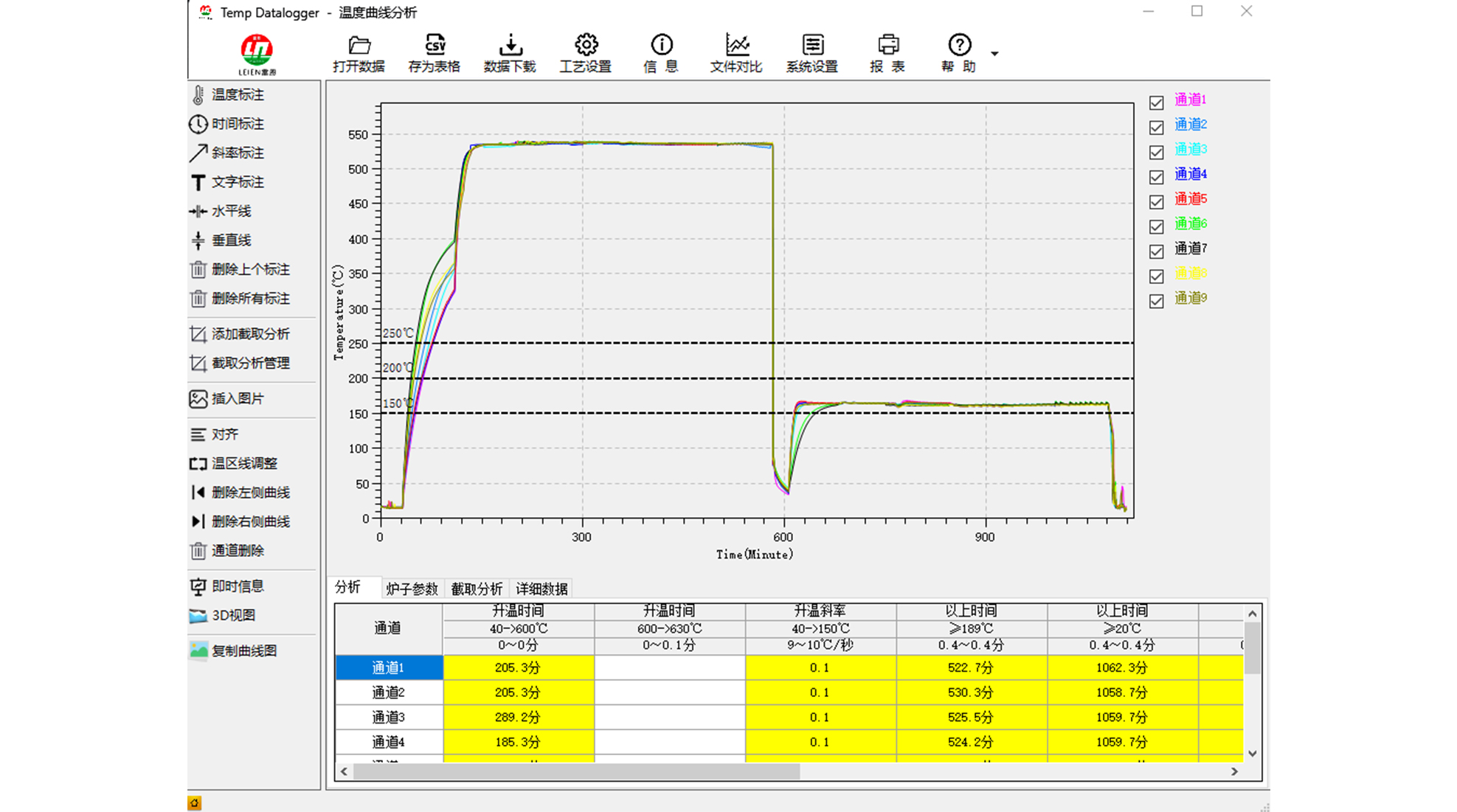Switch to the 详细数据 tab

[541, 589]
